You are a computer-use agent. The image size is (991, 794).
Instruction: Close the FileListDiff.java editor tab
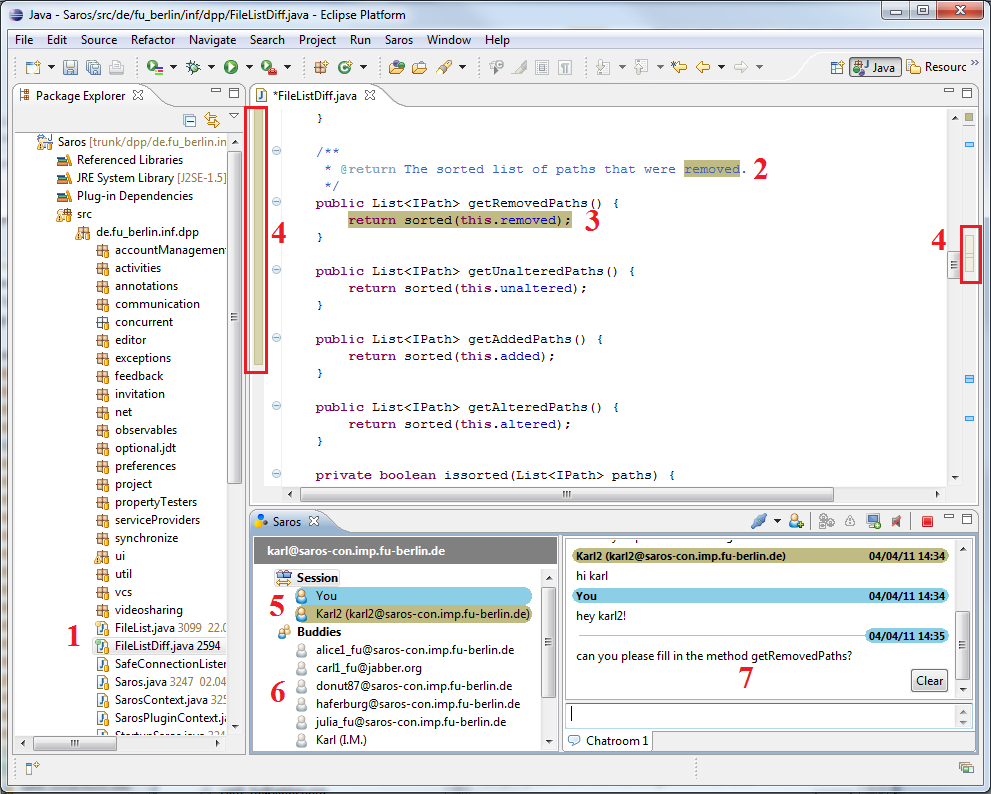(370, 95)
